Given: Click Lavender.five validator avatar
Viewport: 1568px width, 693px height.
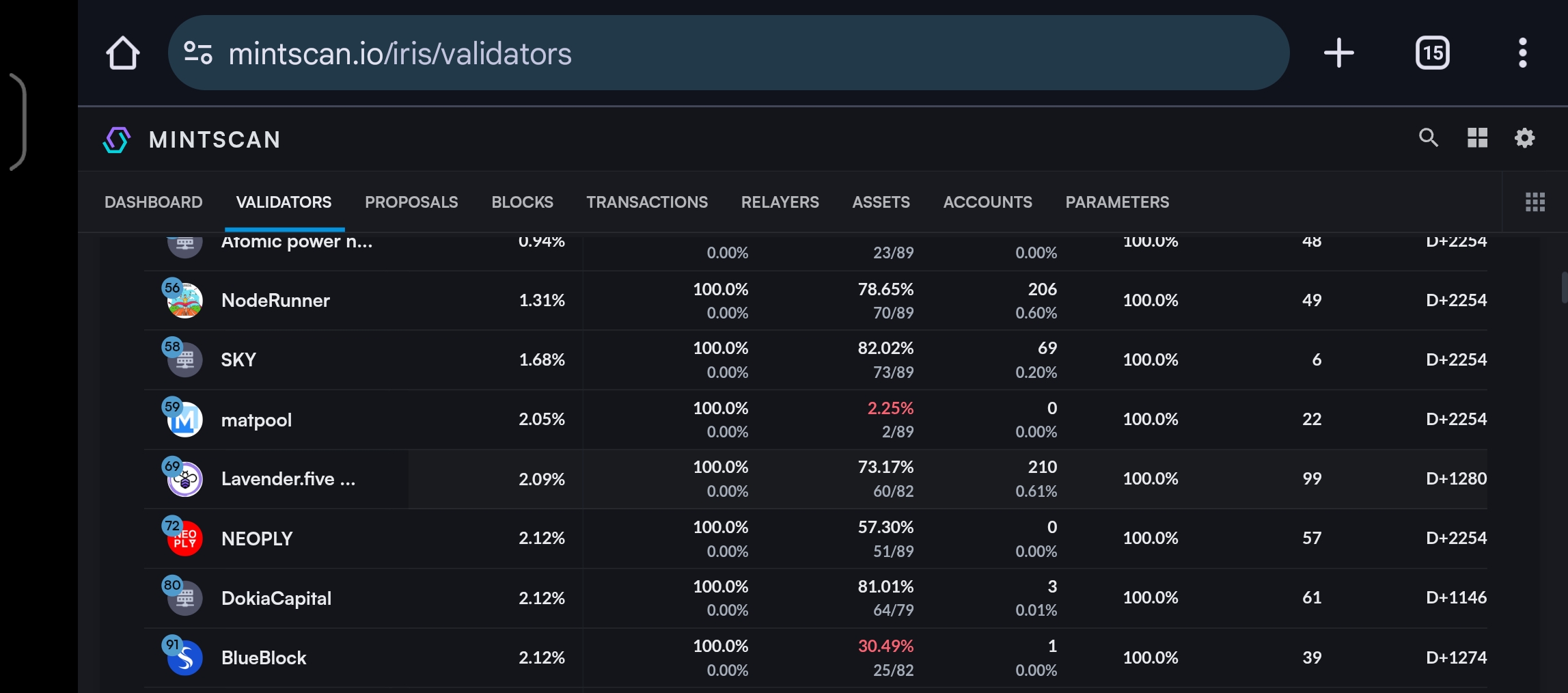Looking at the screenshot, I should click(184, 478).
